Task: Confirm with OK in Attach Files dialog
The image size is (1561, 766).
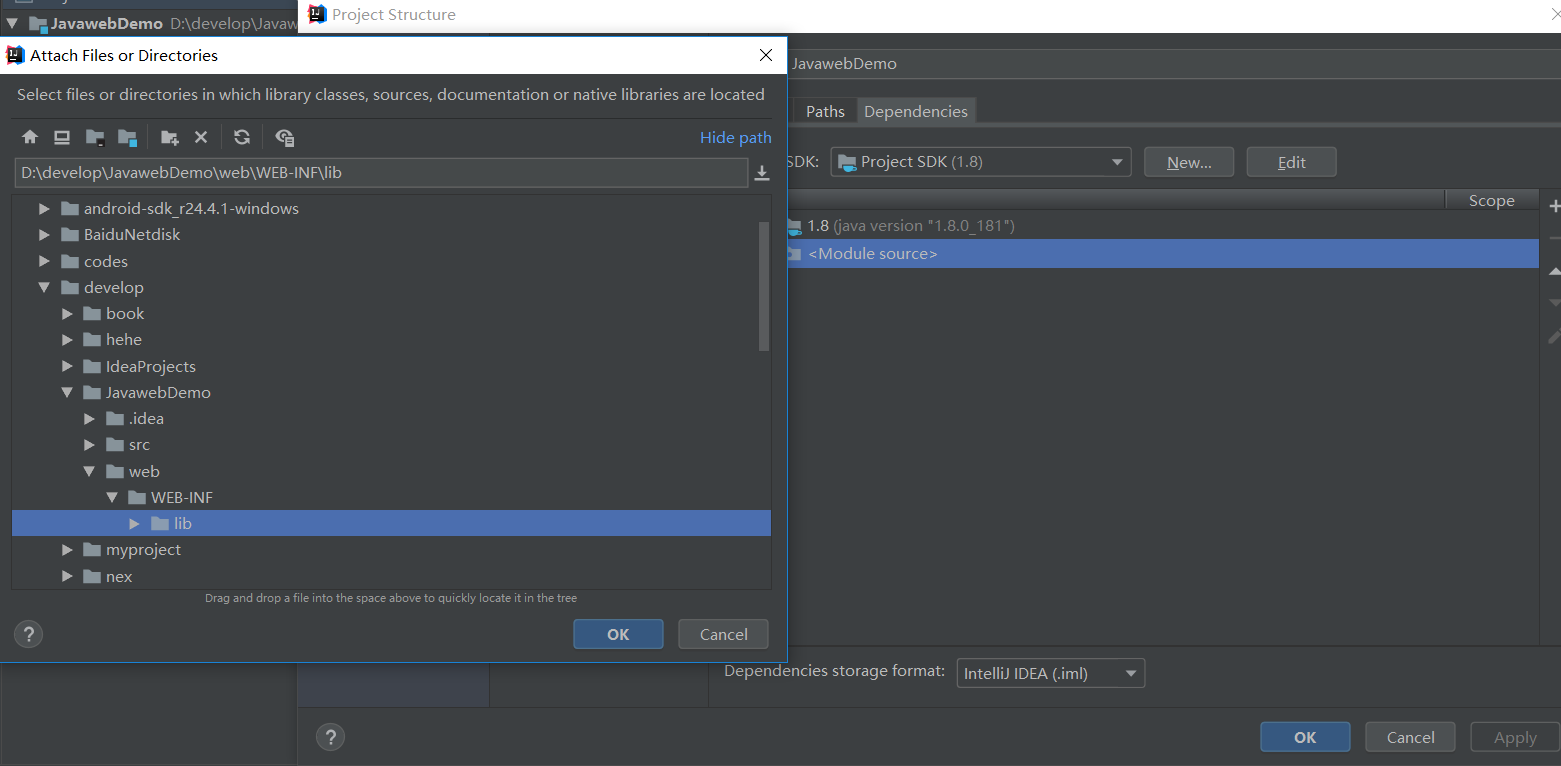Action: pyautogui.click(x=618, y=634)
